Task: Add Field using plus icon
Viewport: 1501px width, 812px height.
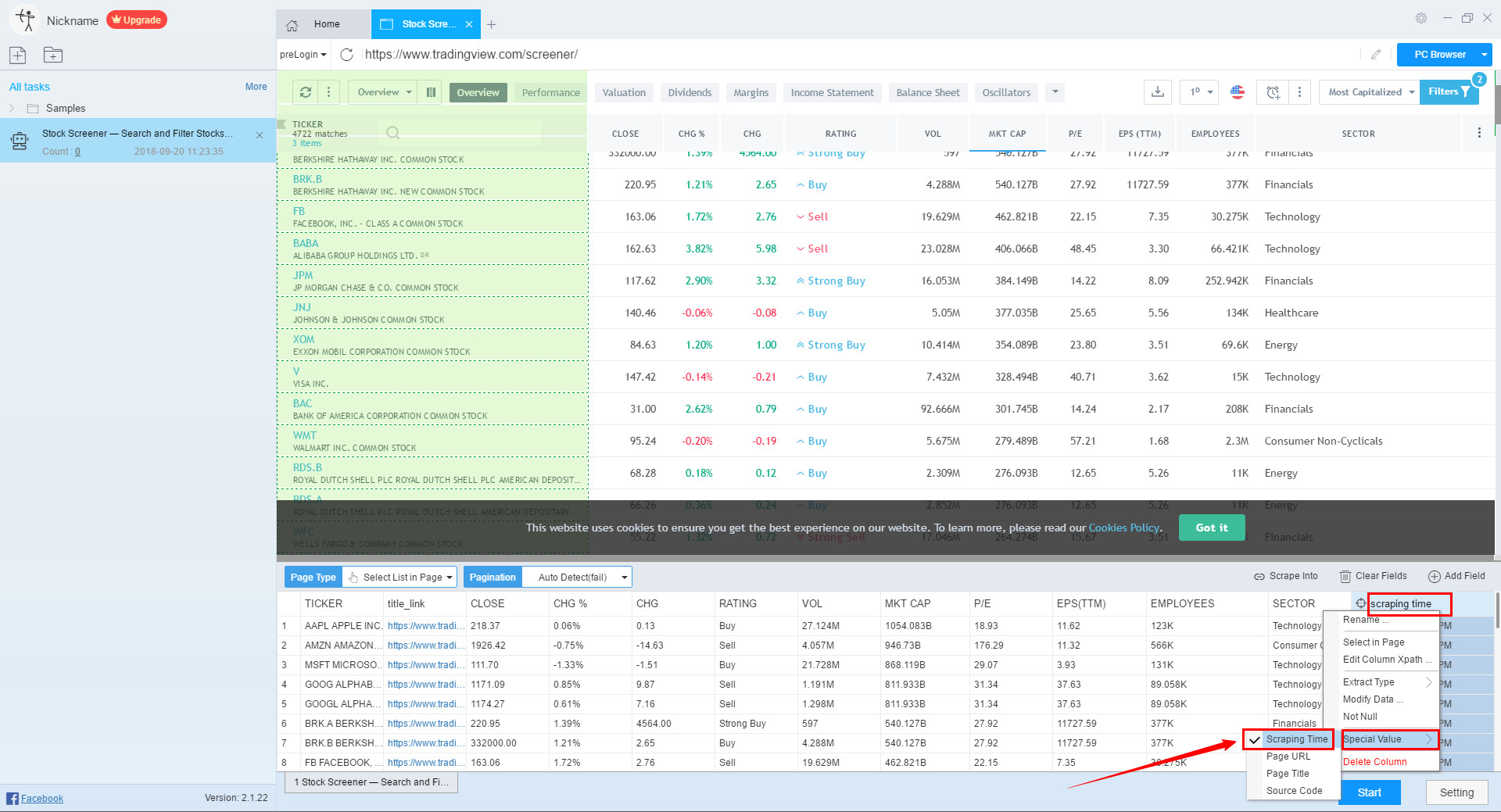Action: (x=1457, y=576)
